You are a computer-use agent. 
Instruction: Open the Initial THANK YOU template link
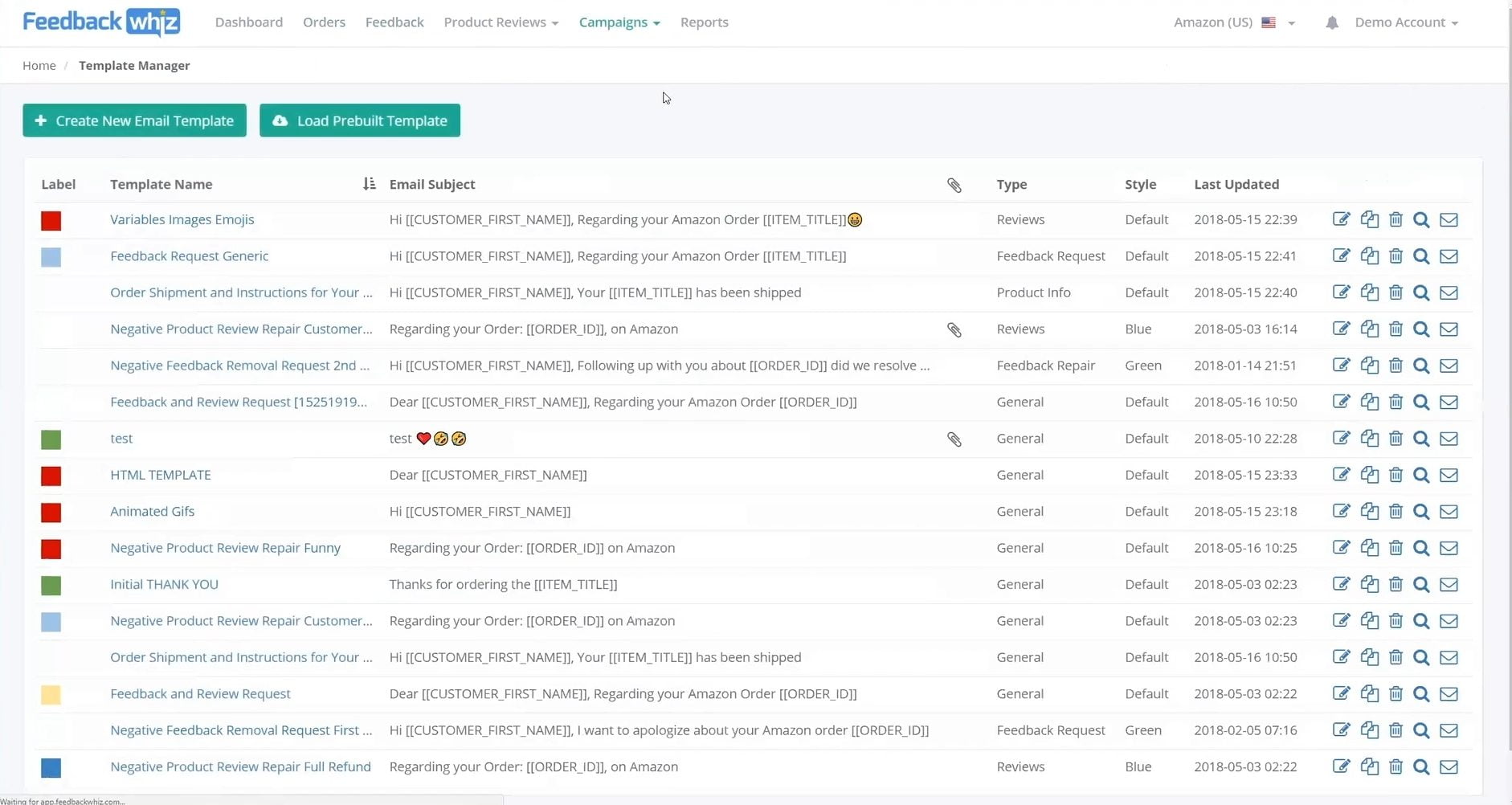tap(164, 585)
